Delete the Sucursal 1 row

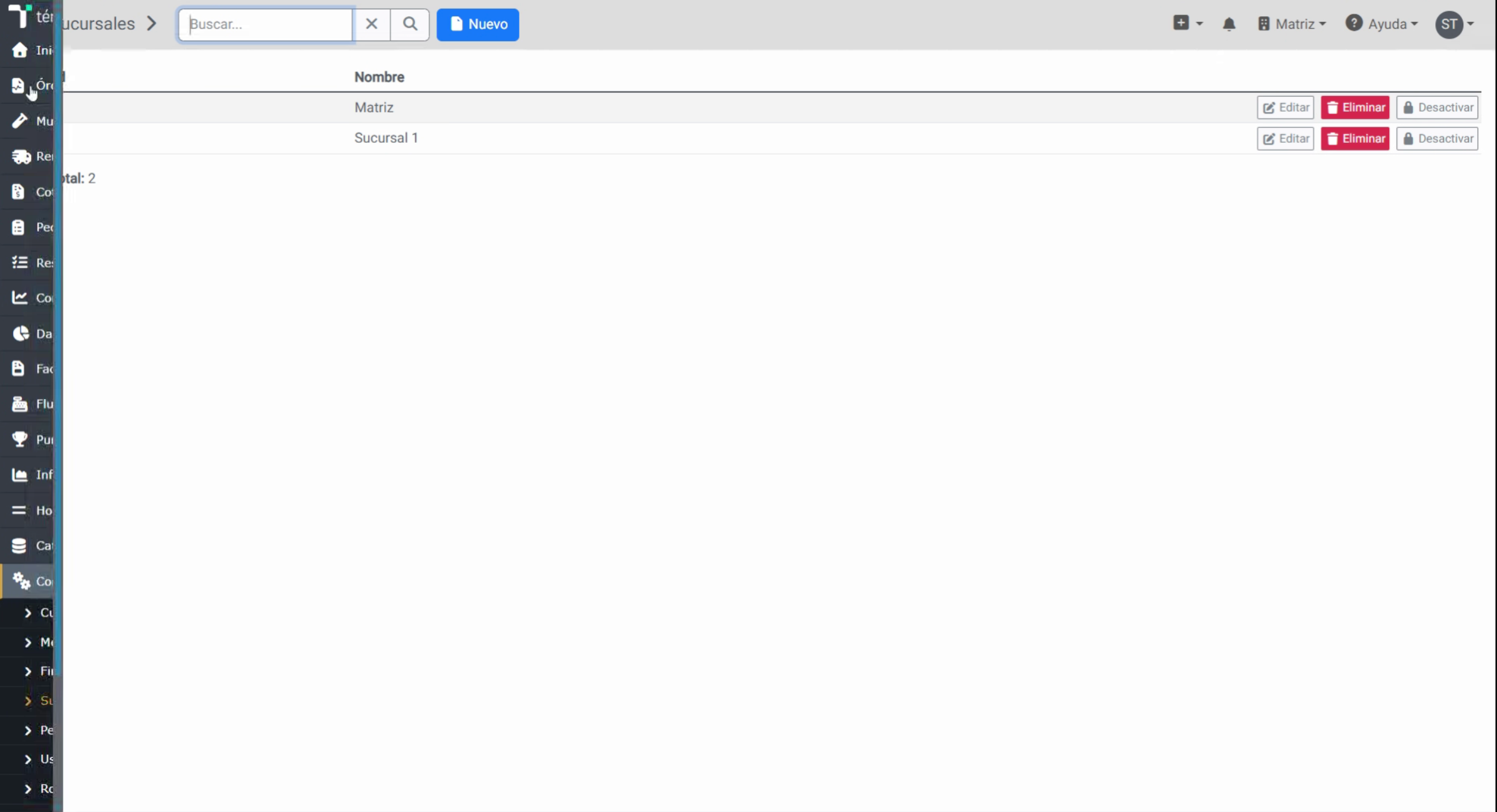[1355, 138]
